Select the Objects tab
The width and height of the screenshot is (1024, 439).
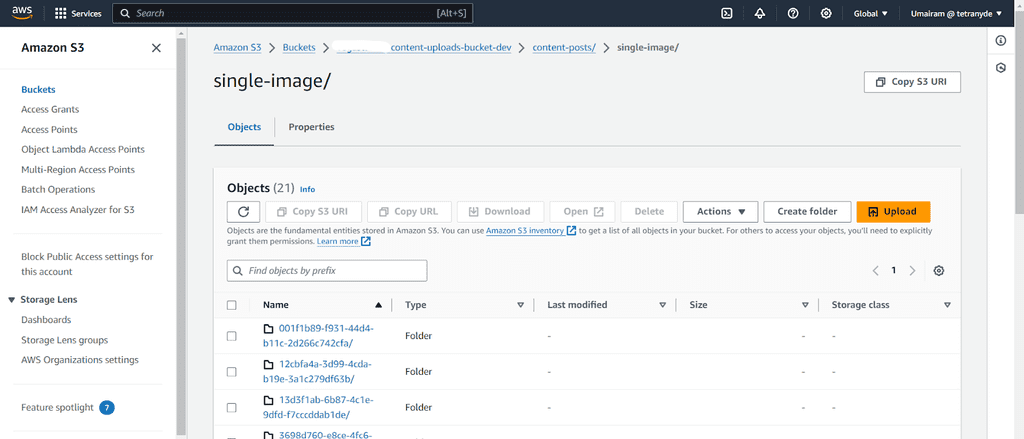point(244,127)
